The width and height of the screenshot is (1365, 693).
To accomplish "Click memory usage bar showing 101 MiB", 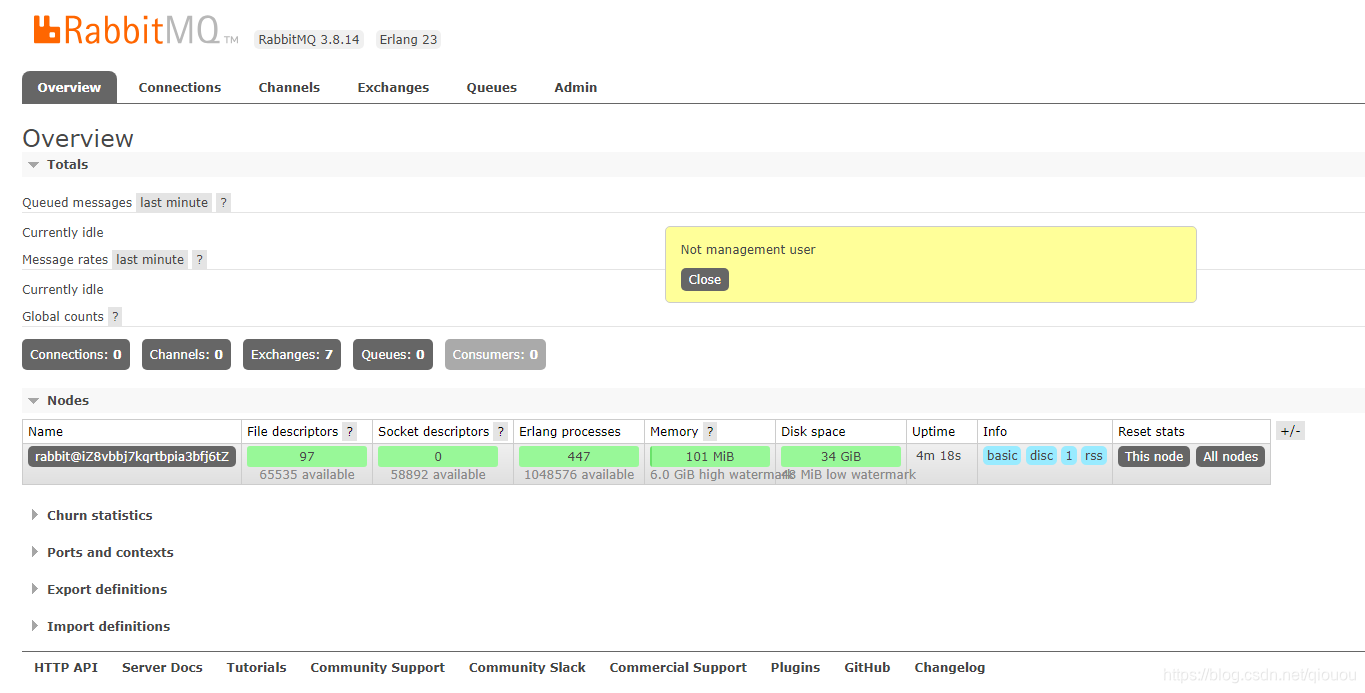I will pyautogui.click(x=710, y=456).
